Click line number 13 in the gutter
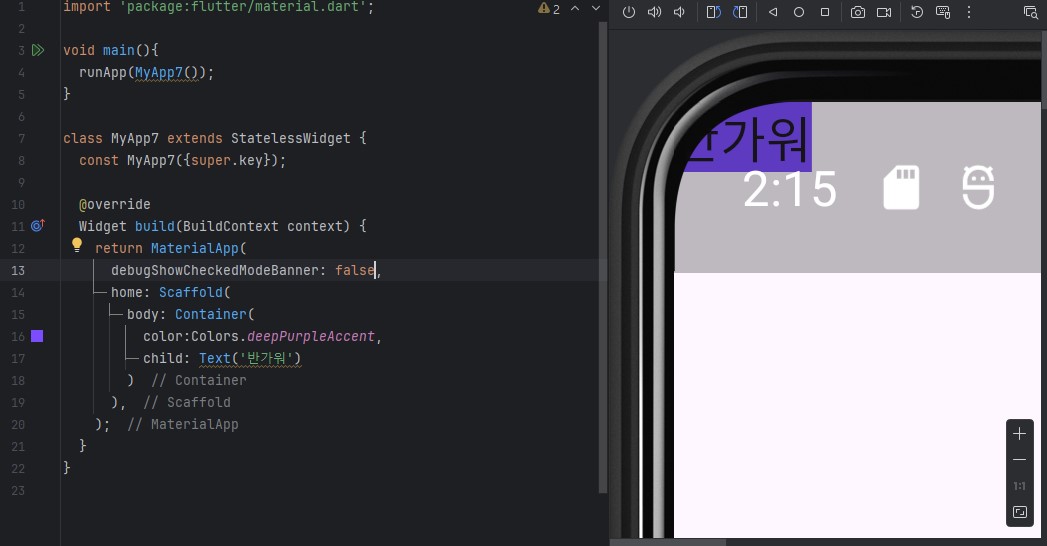Screen dimensions: 1047x546 click(x=18, y=270)
